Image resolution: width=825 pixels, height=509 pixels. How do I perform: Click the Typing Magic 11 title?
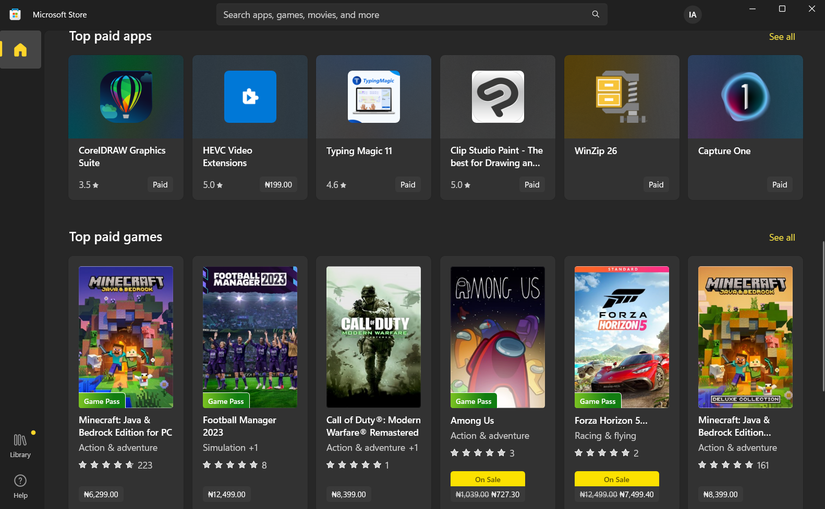359,151
